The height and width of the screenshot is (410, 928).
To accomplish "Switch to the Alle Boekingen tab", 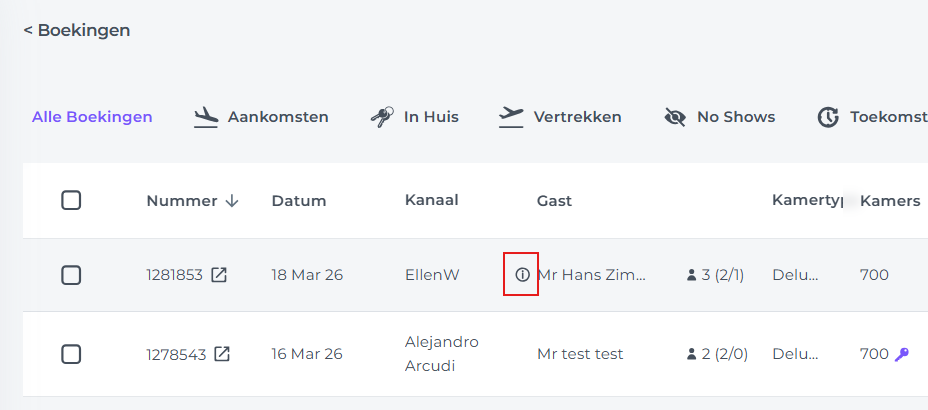I will point(92,117).
